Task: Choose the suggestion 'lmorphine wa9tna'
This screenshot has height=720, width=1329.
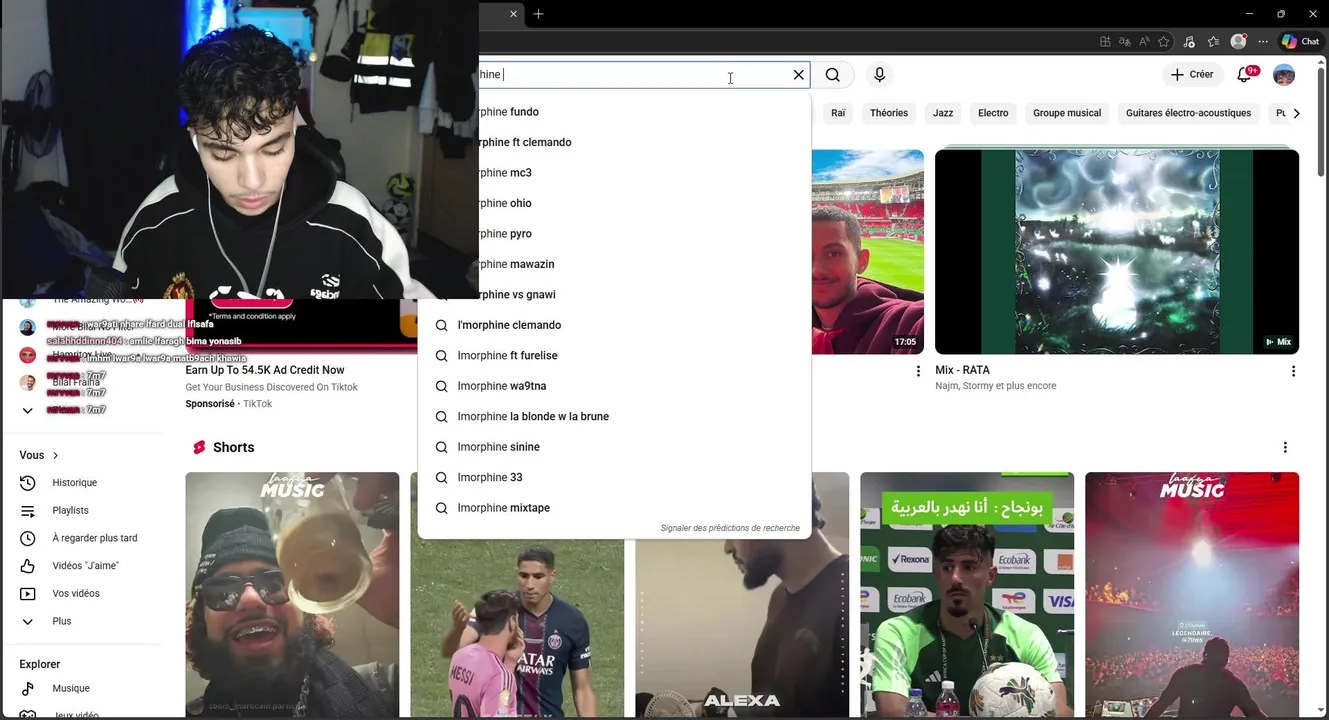Action: pyautogui.click(x=614, y=386)
